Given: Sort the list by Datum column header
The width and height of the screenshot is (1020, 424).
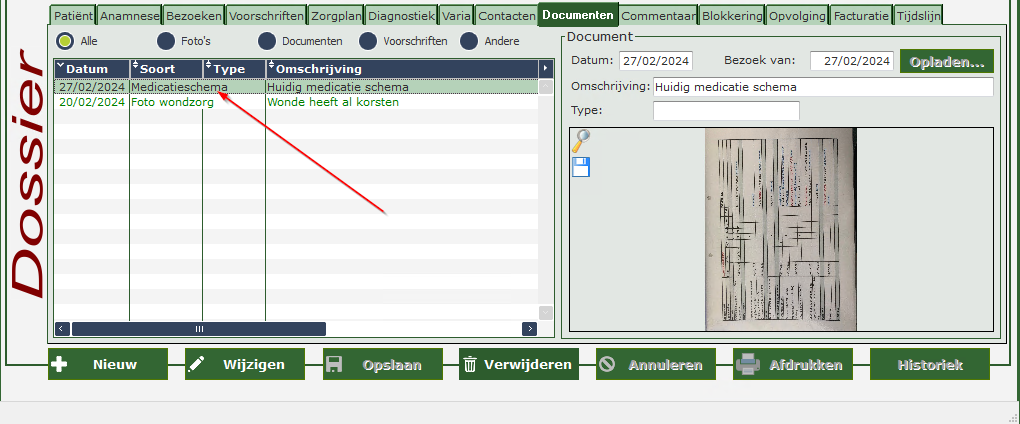Looking at the screenshot, I should [x=90, y=69].
